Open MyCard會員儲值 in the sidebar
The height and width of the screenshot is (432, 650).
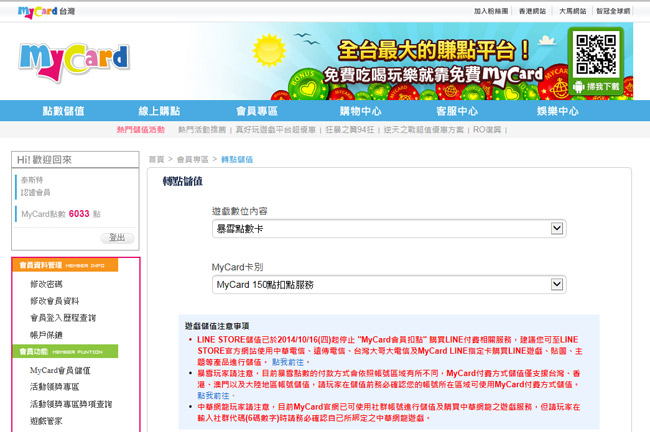(x=60, y=370)
